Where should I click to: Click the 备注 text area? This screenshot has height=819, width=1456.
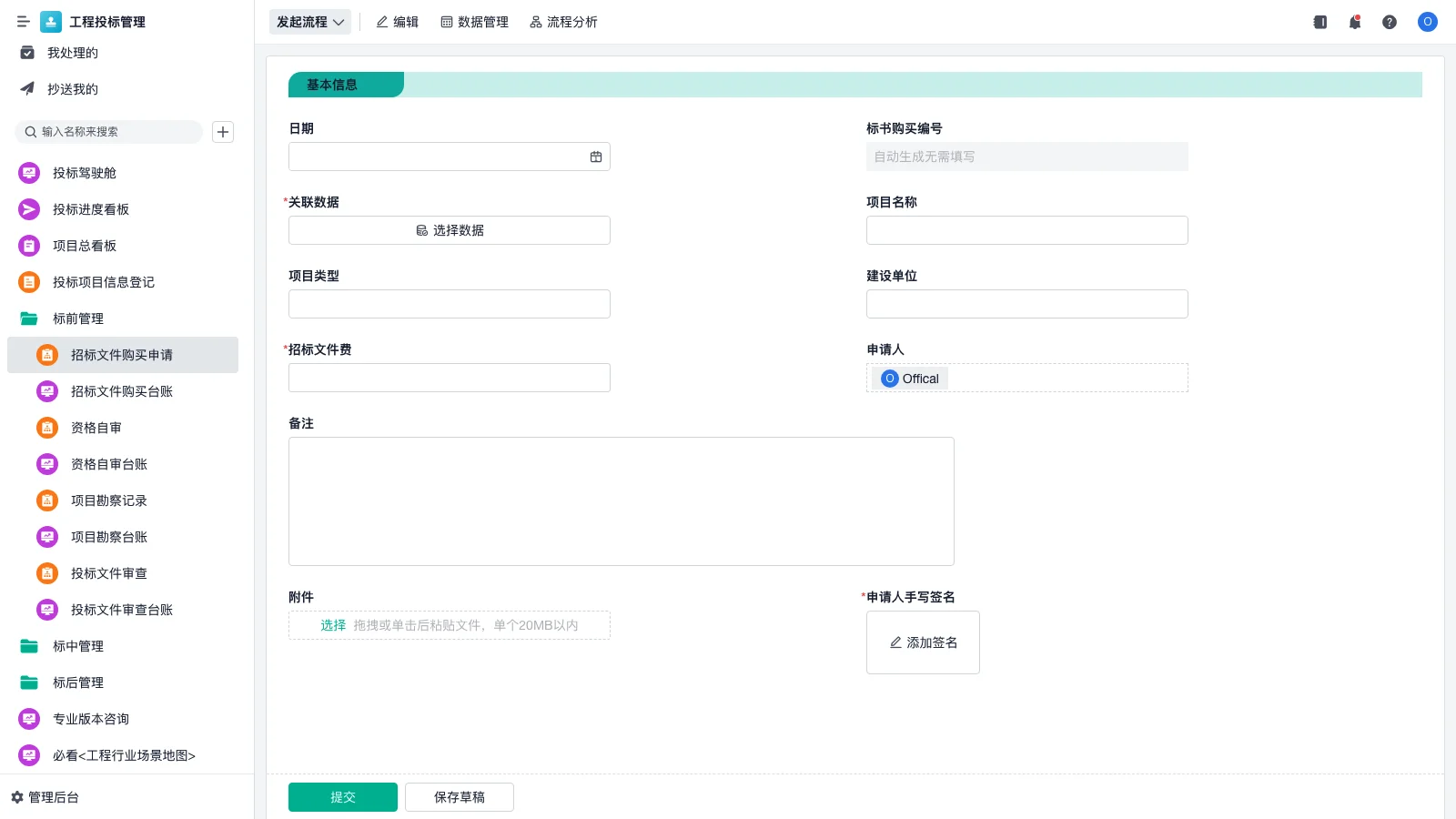(x=622, y=501)
